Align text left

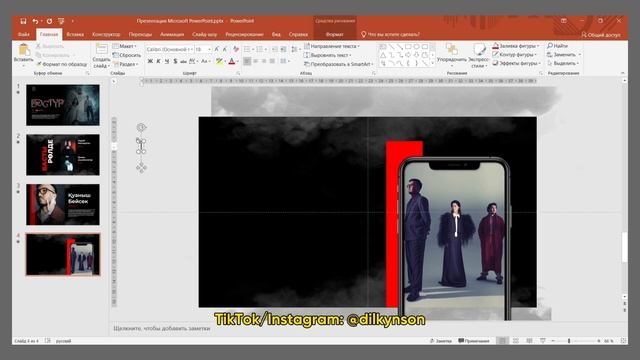click(x=247, y=61)
